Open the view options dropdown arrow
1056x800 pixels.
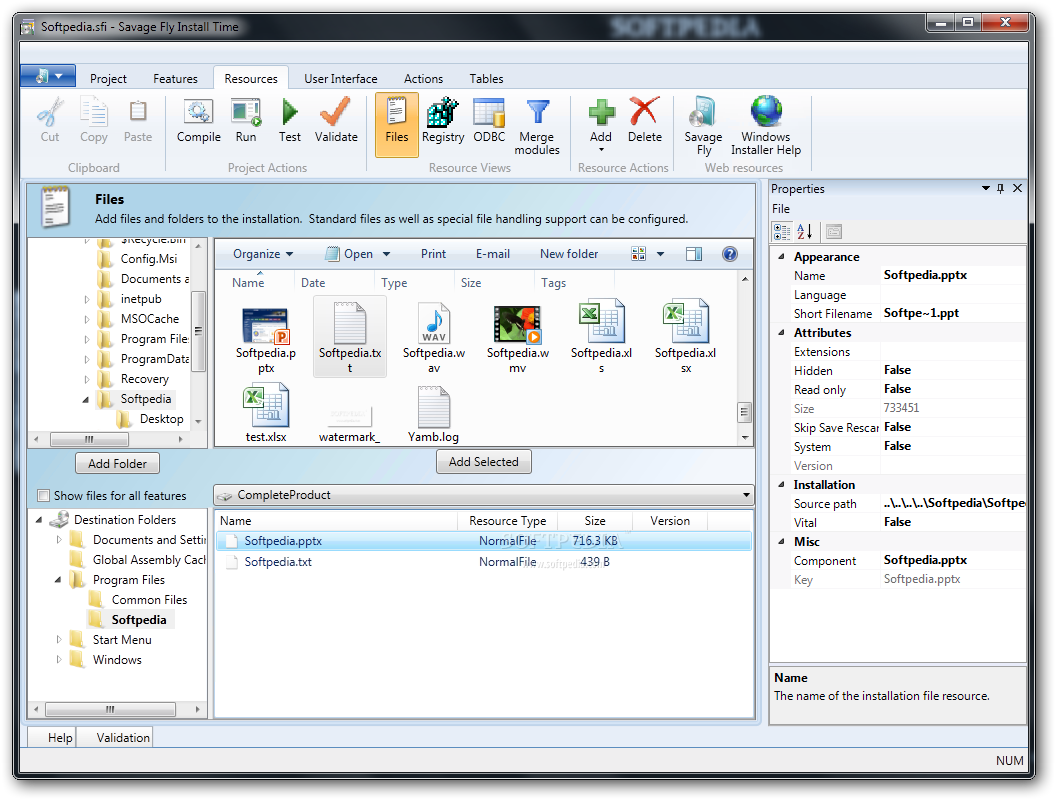661,254
